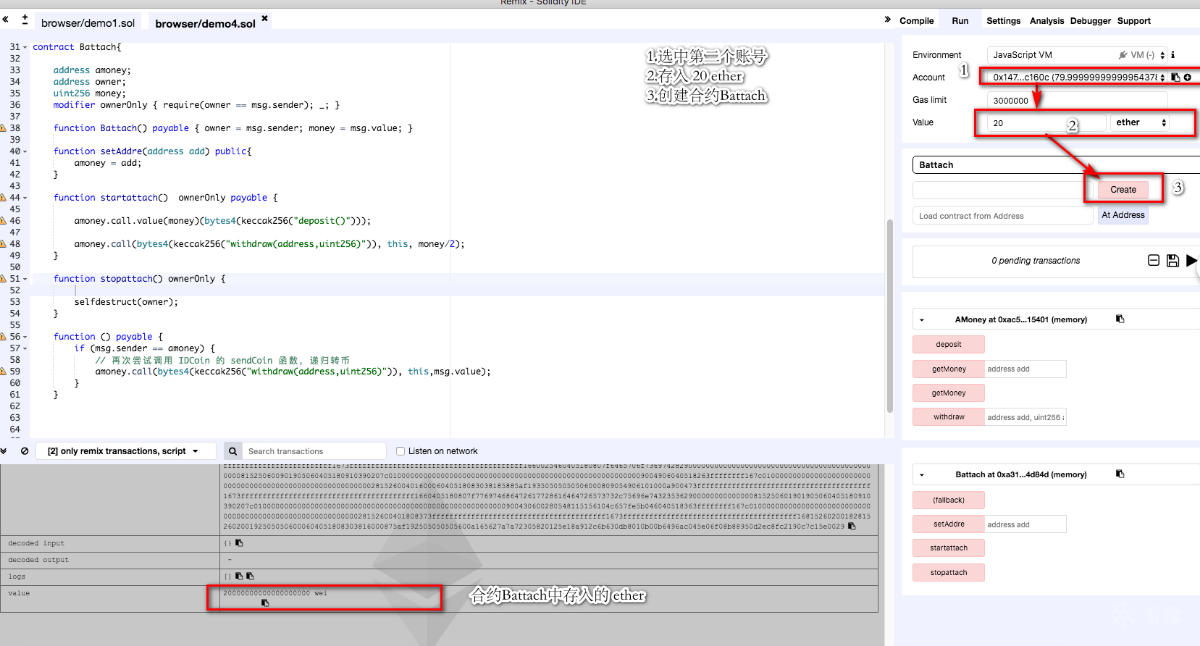Click the plus-minus font size icon
1200x646 pixels.
click(x=25, y=20)
